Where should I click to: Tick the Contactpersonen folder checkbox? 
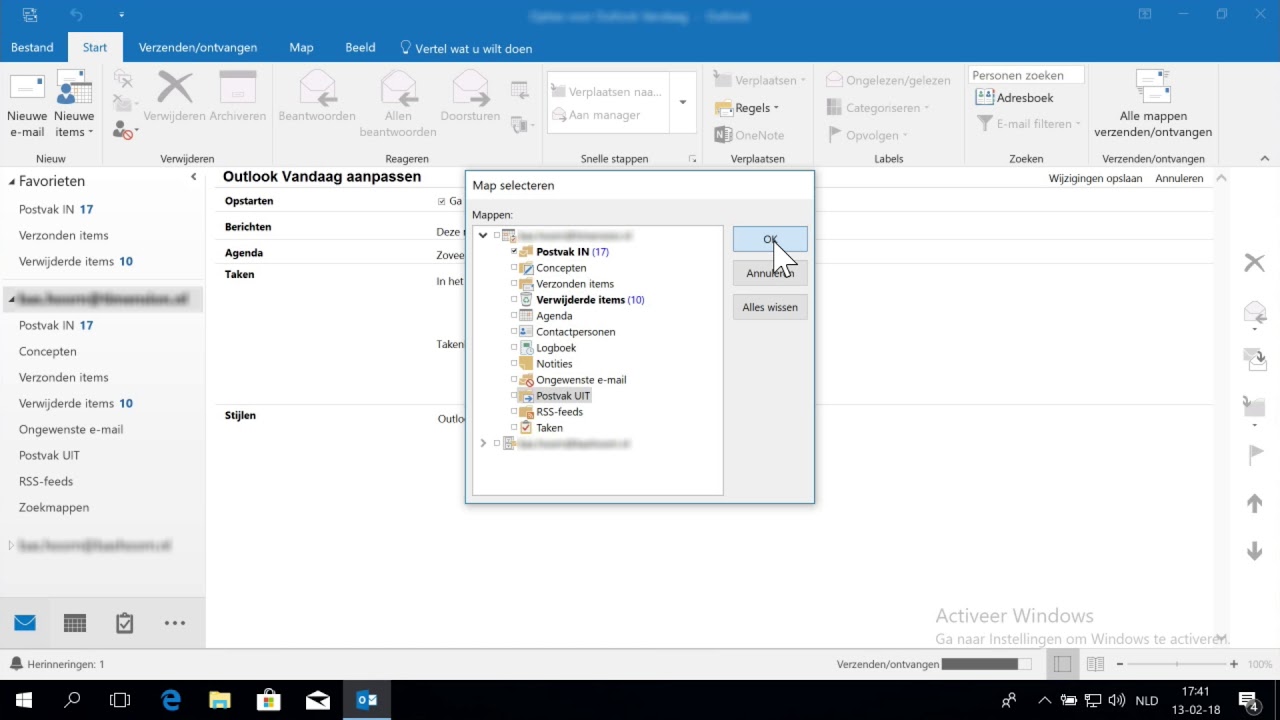coord(515,332)
